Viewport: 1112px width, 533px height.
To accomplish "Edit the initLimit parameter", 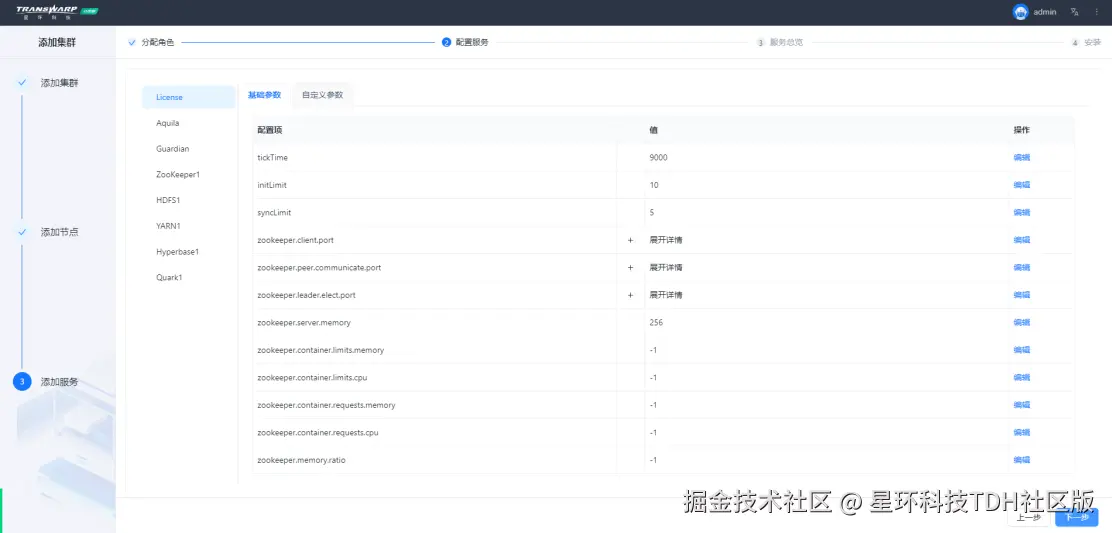I will click(x=1021, y=185).
